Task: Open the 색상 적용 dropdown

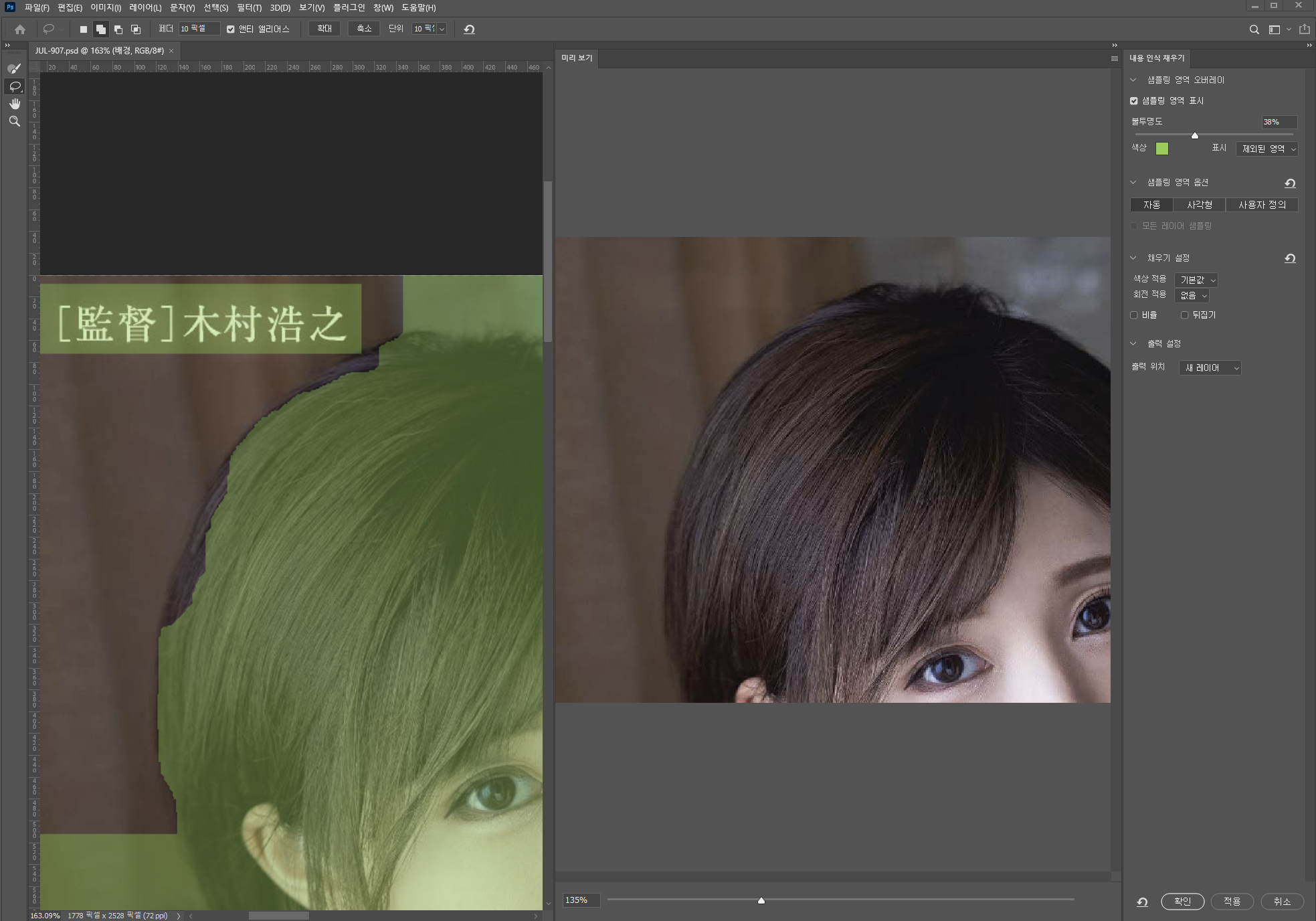Action: click(x=1196, y=280)
